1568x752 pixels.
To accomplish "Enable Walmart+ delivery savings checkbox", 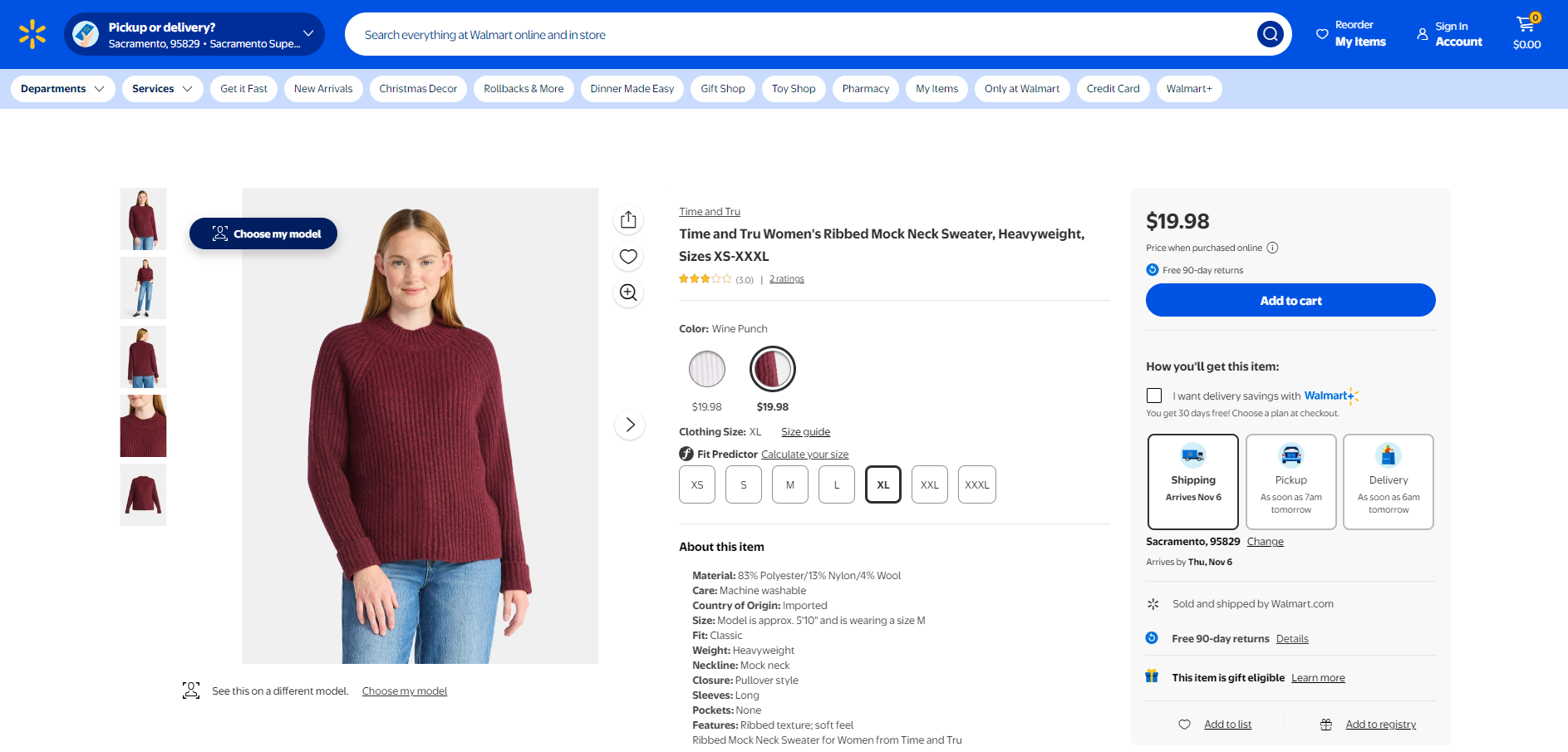I will (x=1154, y=396).
